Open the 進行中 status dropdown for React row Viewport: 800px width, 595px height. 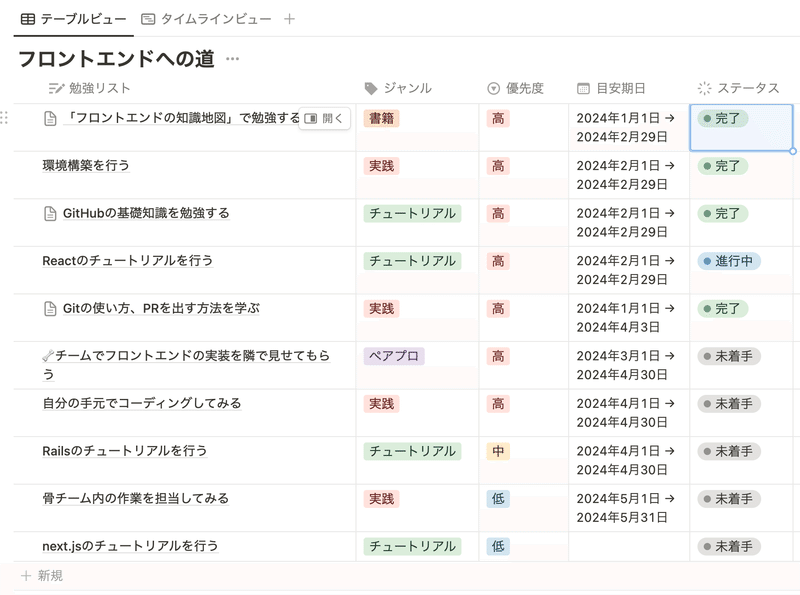729,261
